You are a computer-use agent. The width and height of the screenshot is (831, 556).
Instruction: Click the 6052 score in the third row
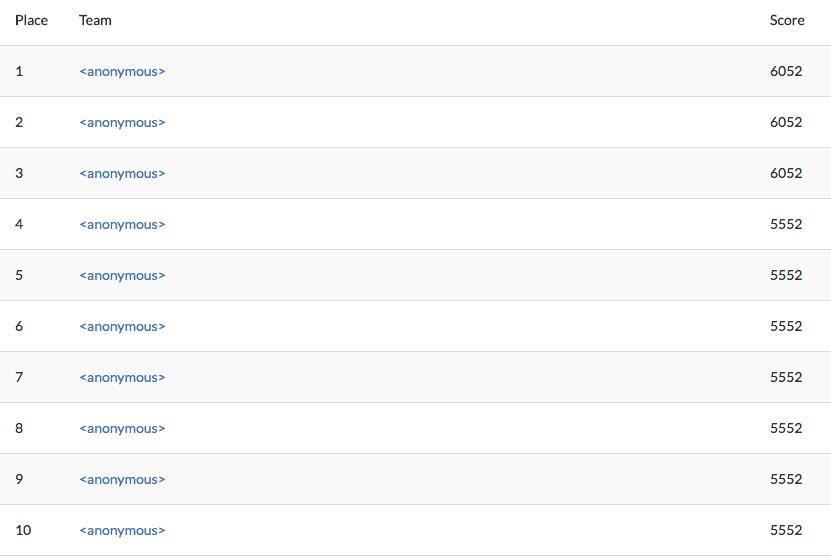tap(786, 173)
